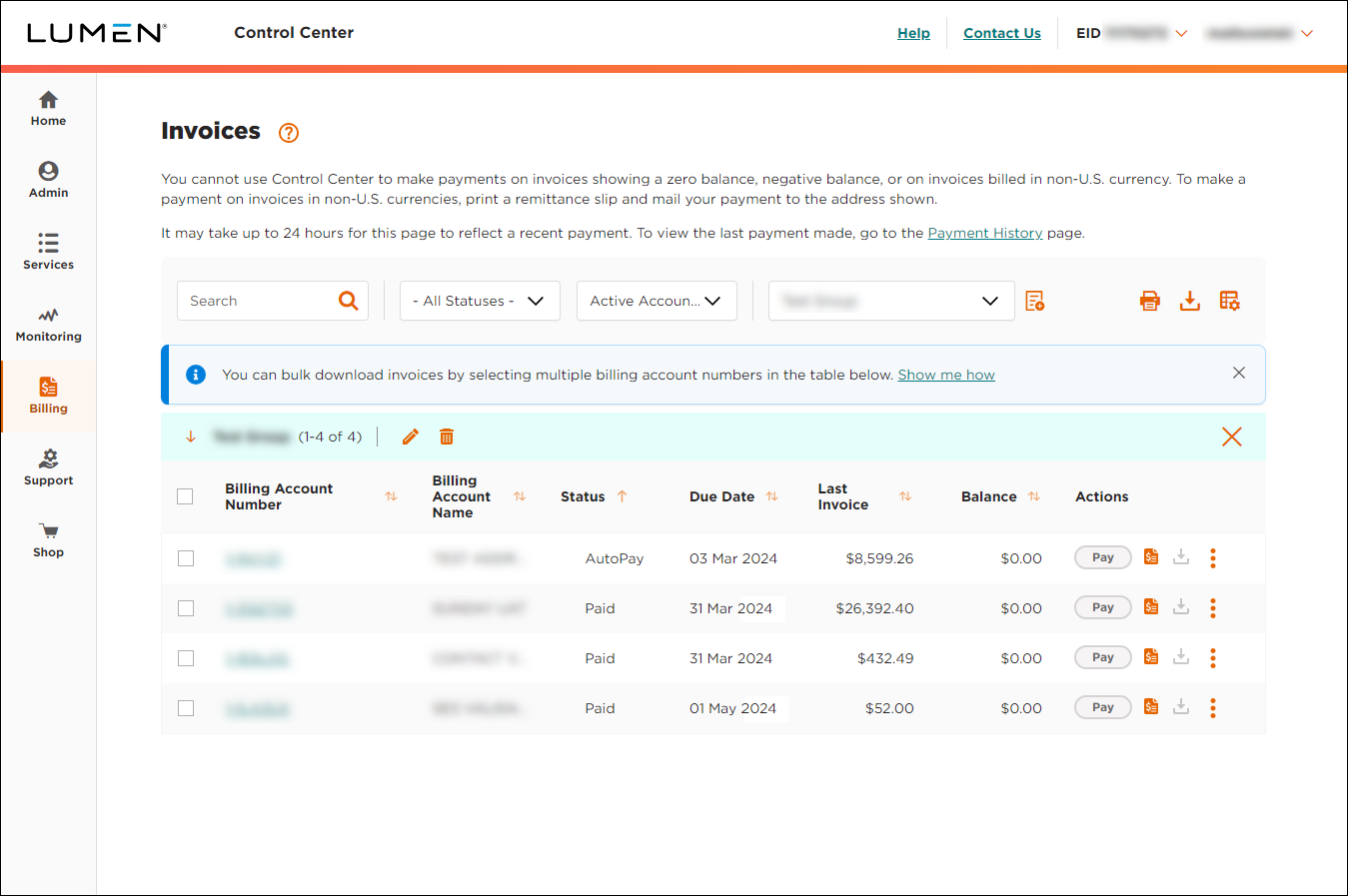Screen dimensions: 1348x896
Task: Download the invoices list from toolbar
Action: click(1189, 301)
